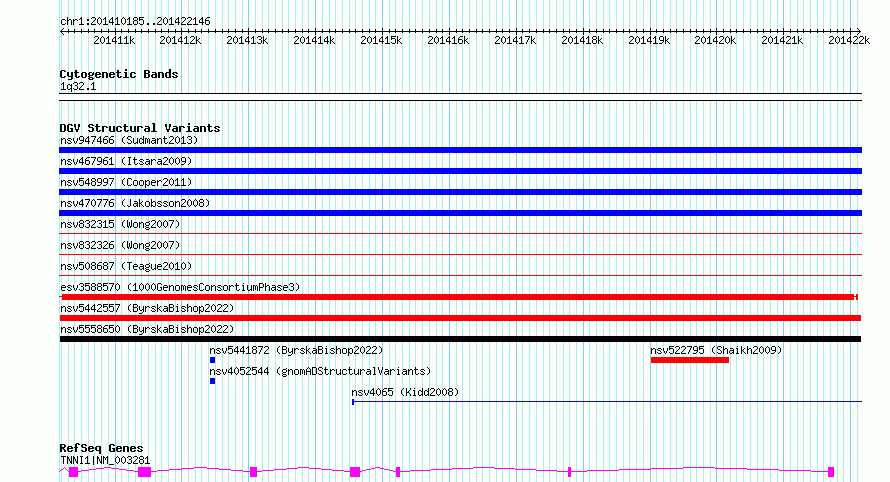Open the nsv548997 (Cooper2011) variant entry

126,182
